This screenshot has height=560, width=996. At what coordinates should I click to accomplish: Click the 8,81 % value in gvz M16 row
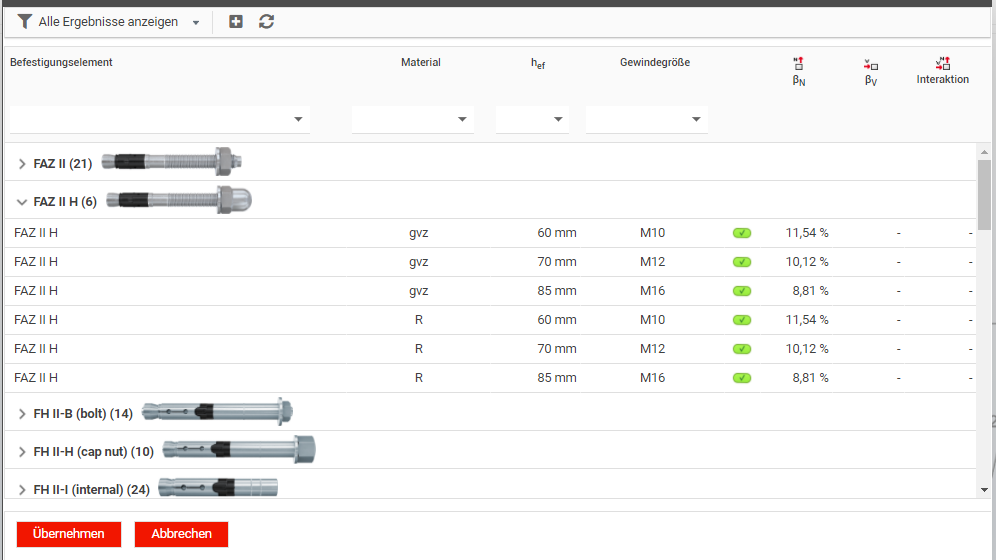pos(810,291)
